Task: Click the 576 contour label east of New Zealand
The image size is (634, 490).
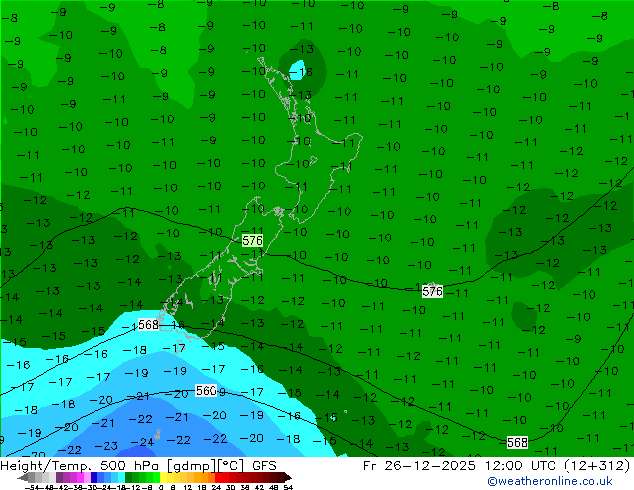Action: (432, 291)
